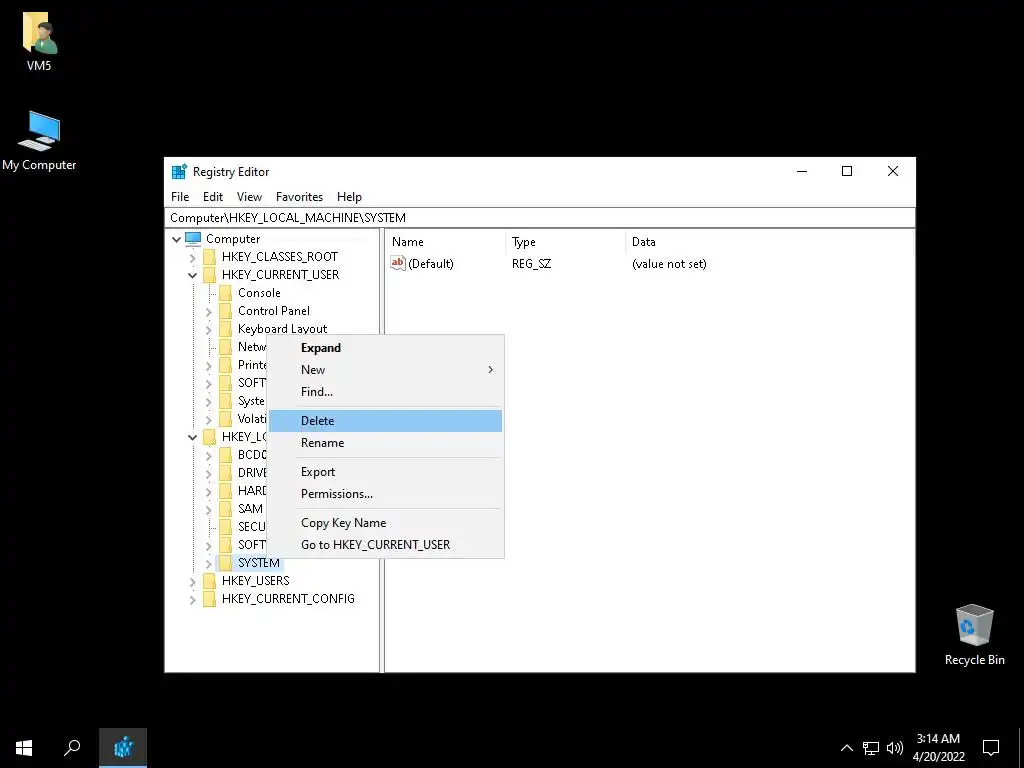Screen dimensions: 1024x768
Task: Collapse the HKEY_LOCAL_MACHINE node
Action: click(x=193, y=437)
